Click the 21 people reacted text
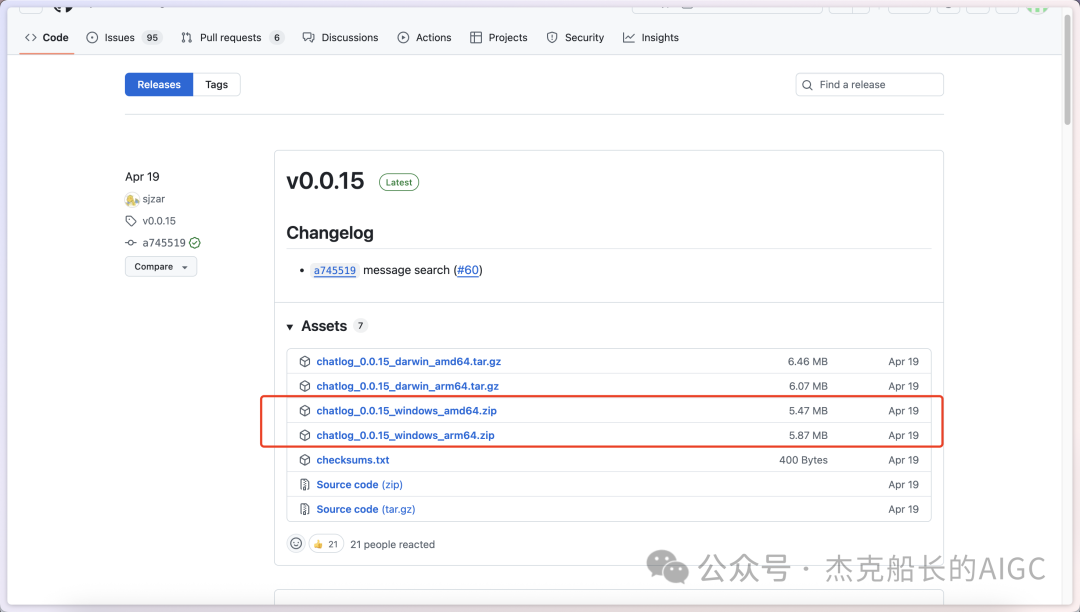 coord(393,545)
